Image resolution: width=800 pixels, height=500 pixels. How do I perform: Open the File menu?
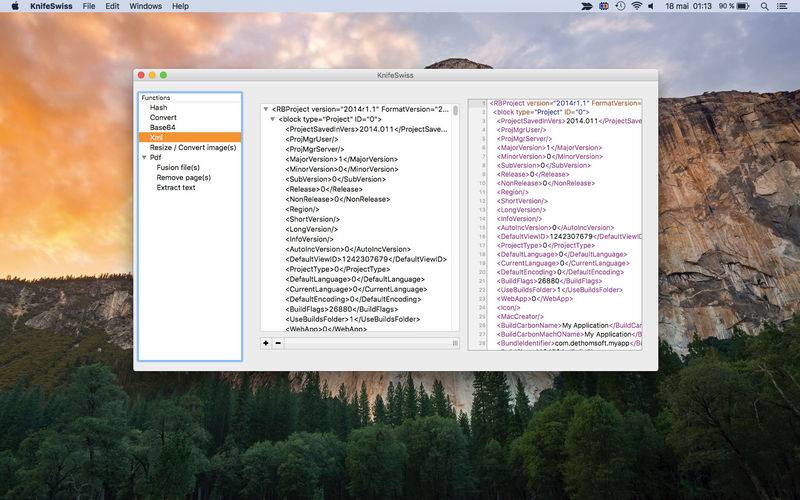pos(89,6)
